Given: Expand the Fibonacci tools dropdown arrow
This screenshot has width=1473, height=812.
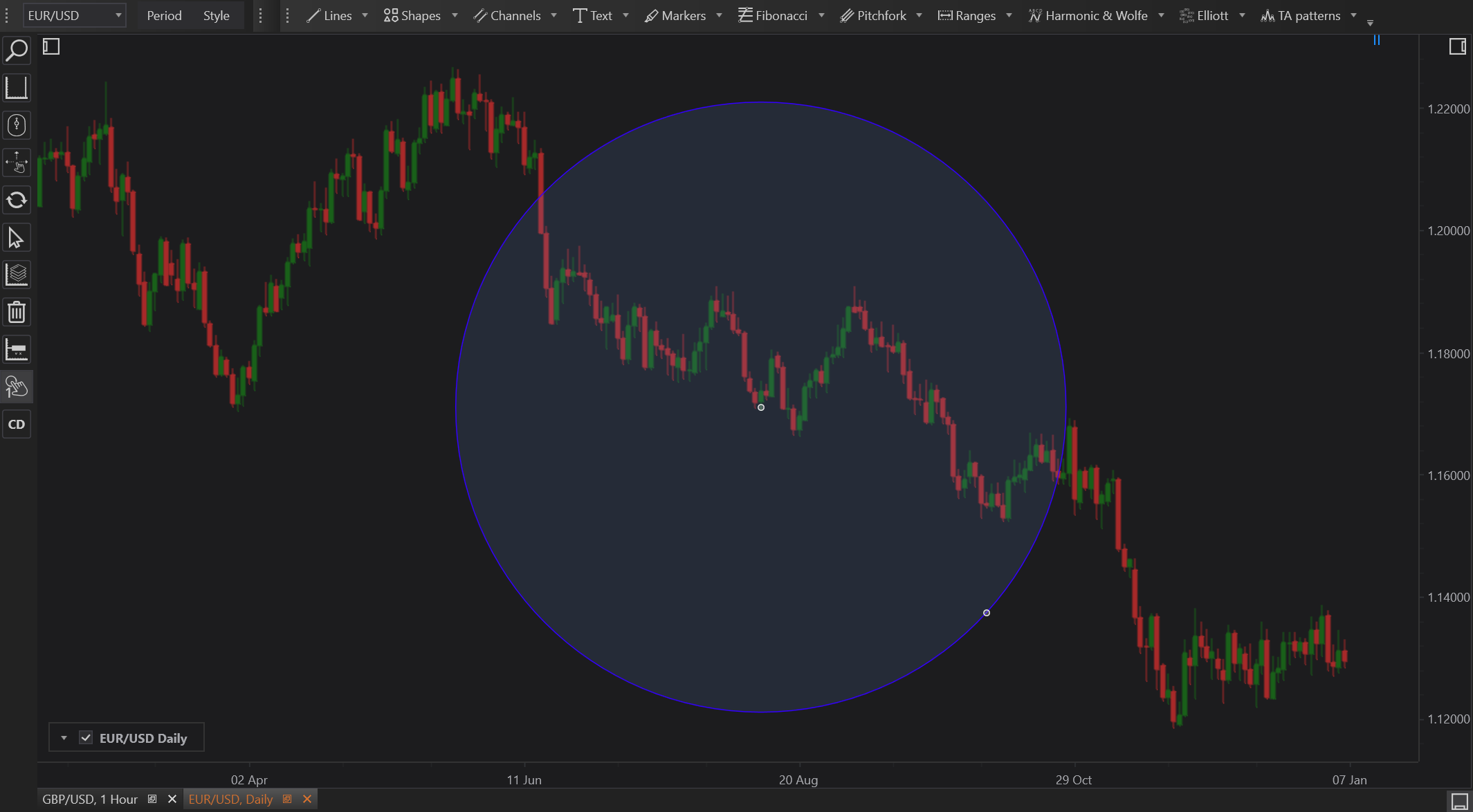Looking at the screenshot, I should point(821,15).
